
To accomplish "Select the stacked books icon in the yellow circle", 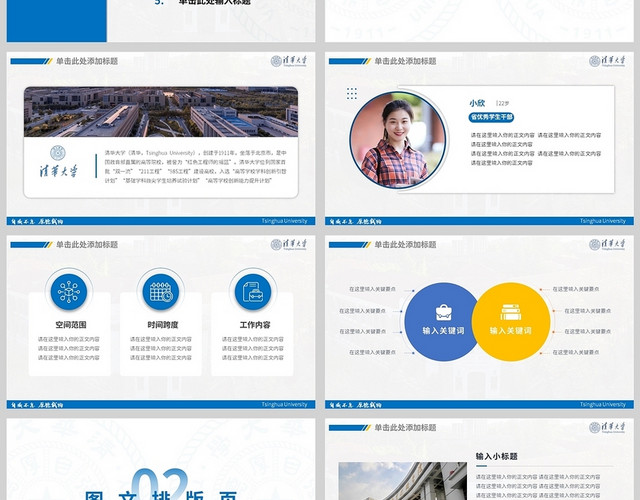I will click(511, 312).
